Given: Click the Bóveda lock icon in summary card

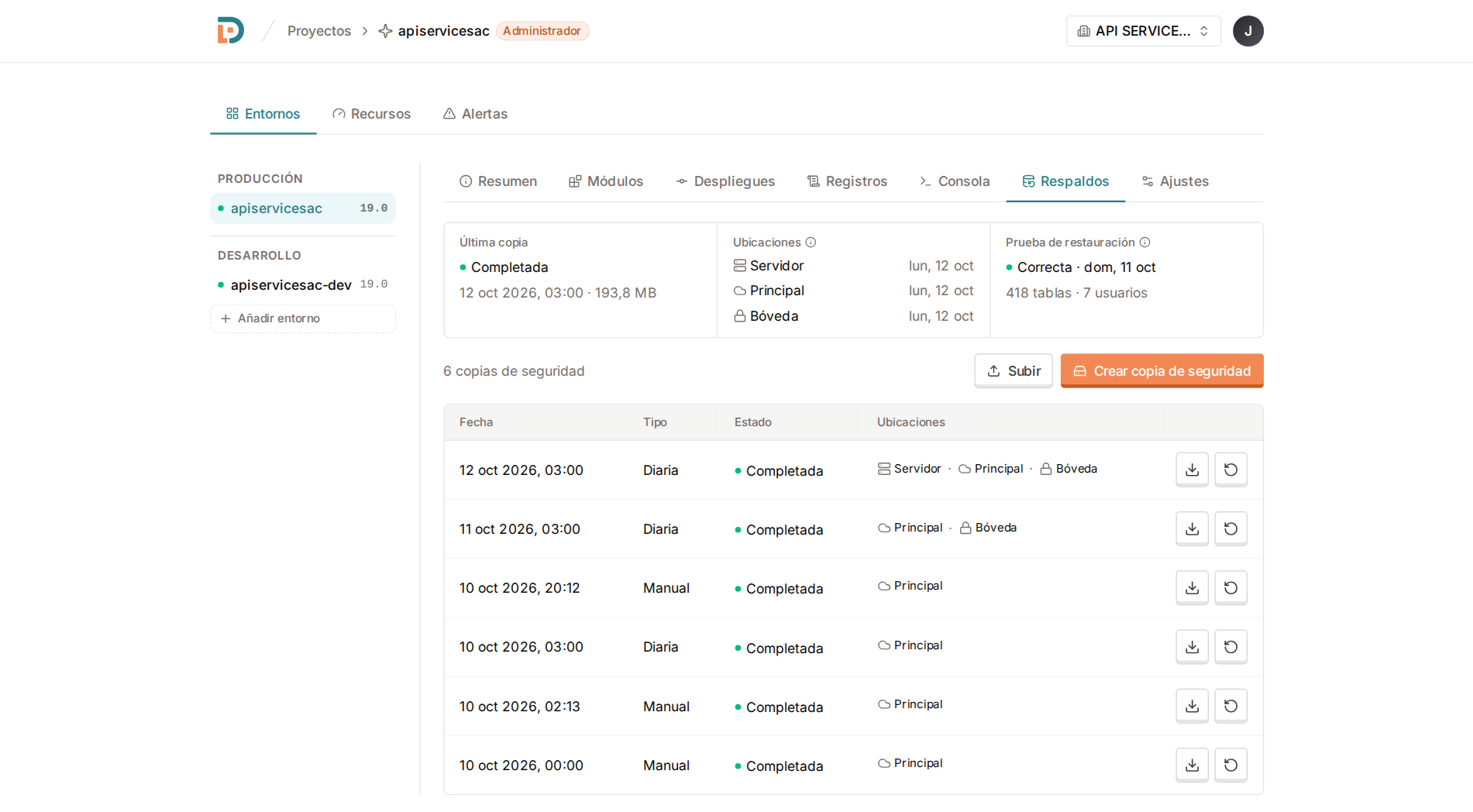Looking at the screenshot, I should point(740,316).
